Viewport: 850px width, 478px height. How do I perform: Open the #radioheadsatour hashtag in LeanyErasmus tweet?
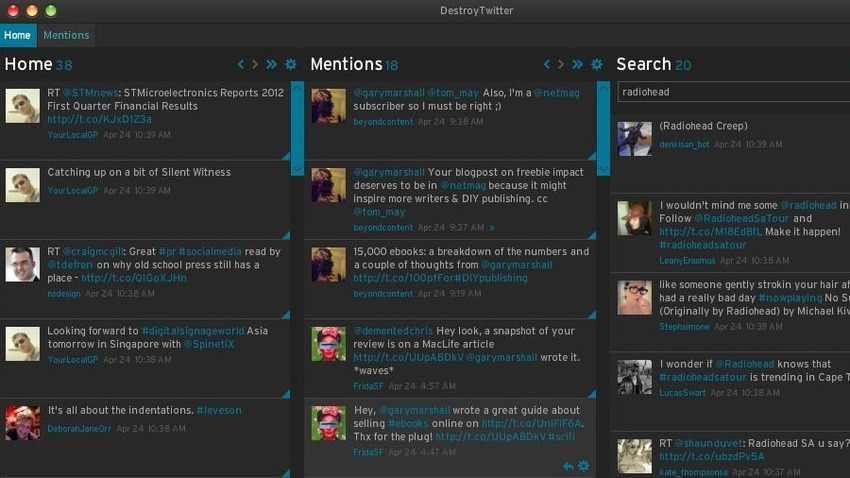(703, 246)
